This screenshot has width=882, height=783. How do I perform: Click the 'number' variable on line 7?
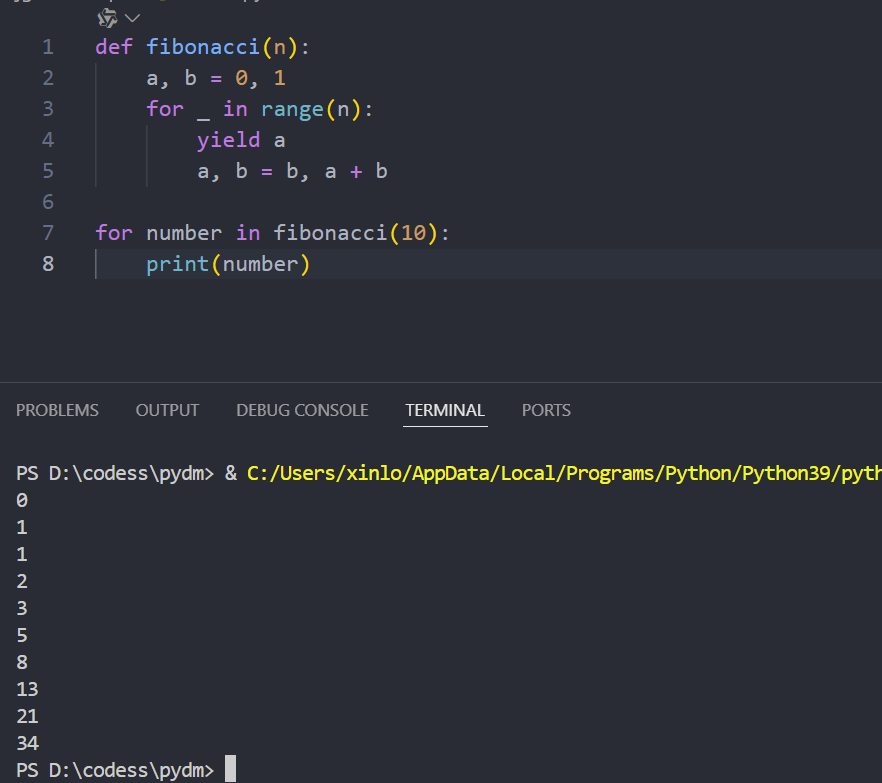point(184,233)
